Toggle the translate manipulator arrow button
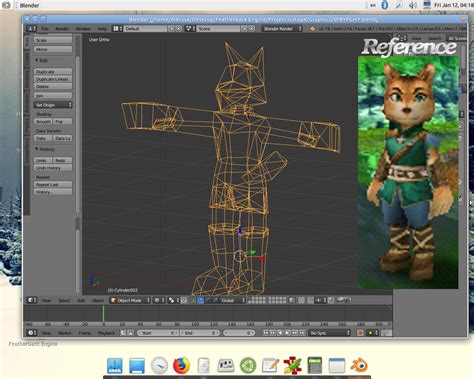Viewport: 474px width, 379px height. click(x=201, y=300)
